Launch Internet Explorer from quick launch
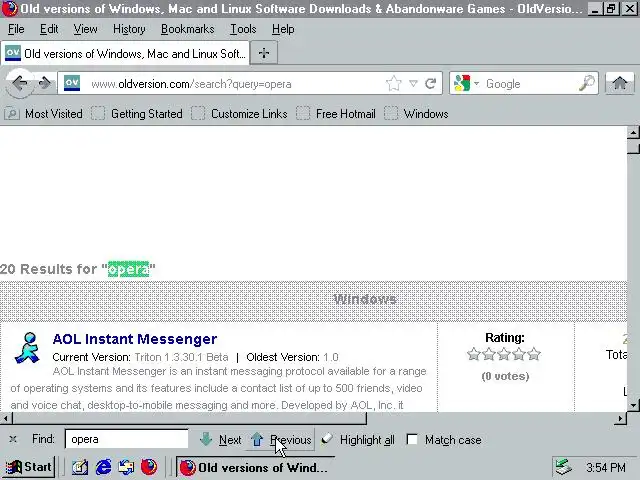The height and width of the screenshot is (480, 640). coord(103,467)
